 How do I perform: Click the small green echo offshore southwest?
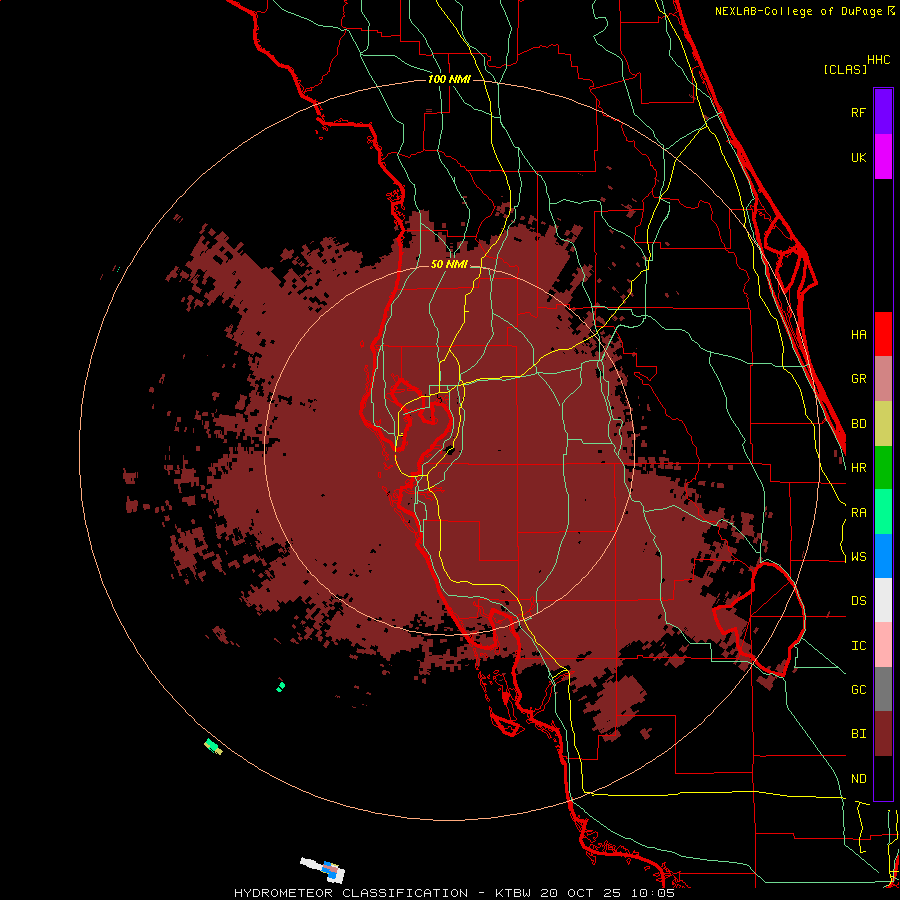tap(280, 686)
